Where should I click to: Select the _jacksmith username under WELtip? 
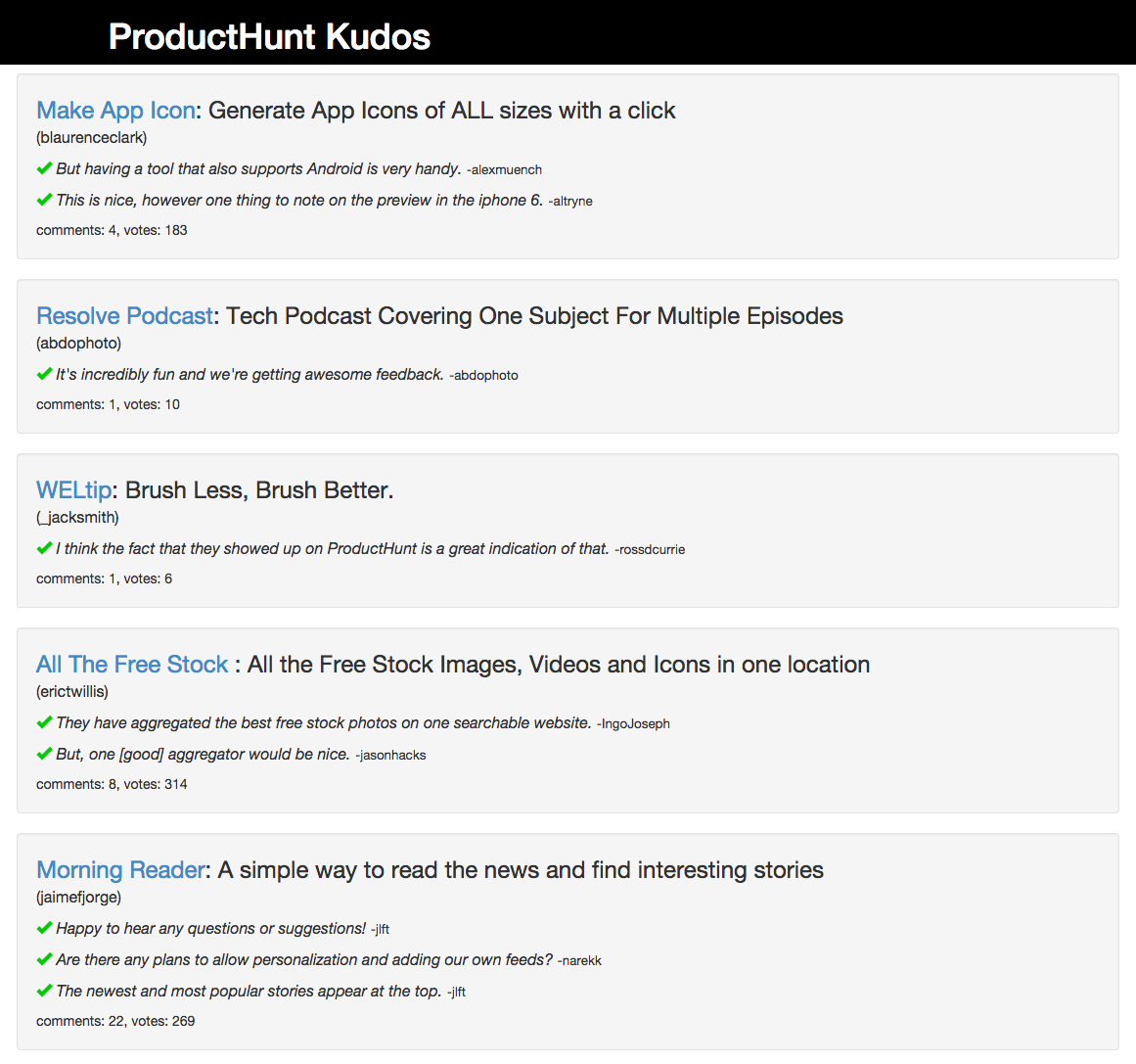pos(77,517)
